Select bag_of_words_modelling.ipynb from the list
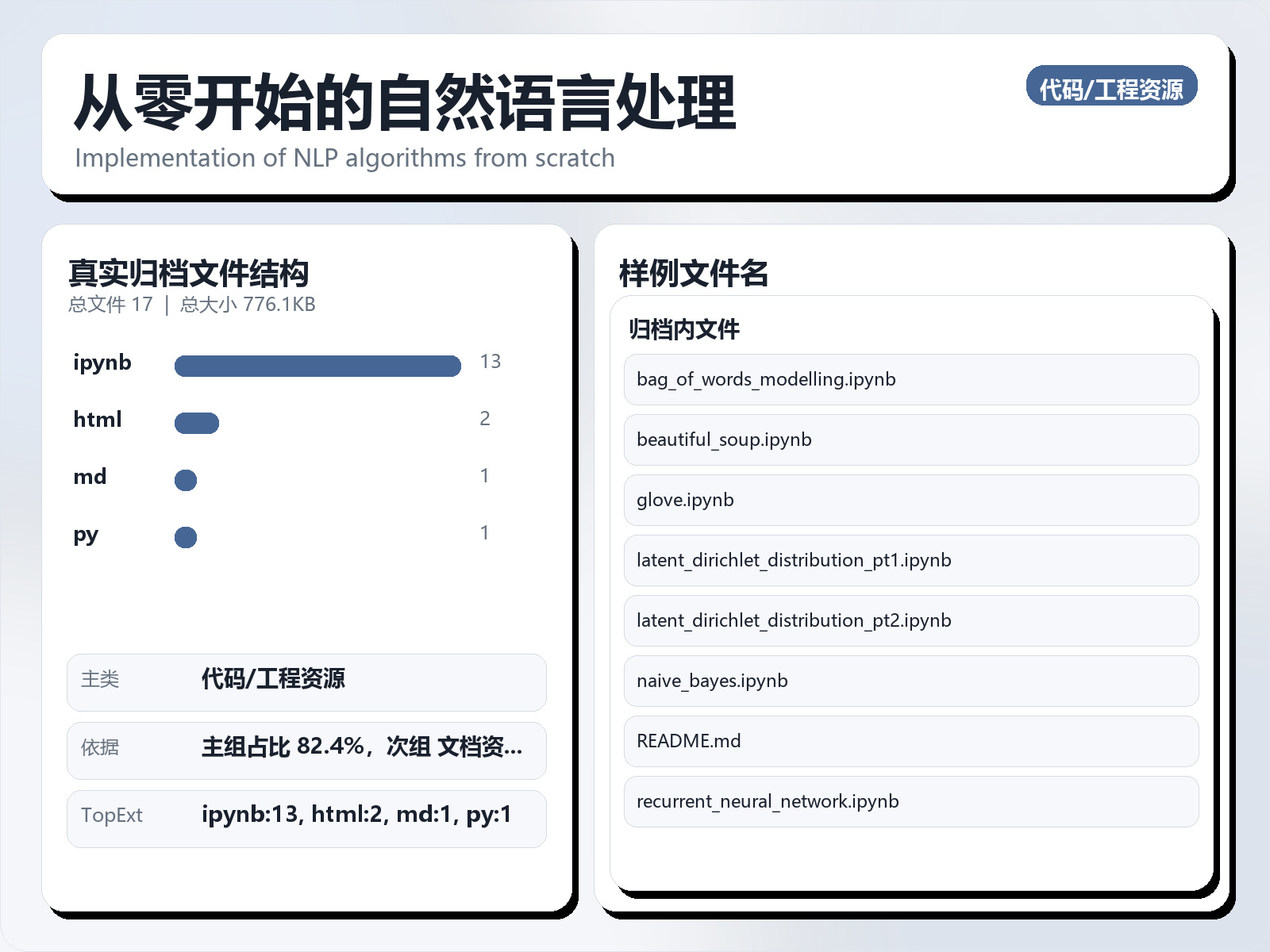The width and height of the screenshot is (1270, 952). (x=910, y=379)
